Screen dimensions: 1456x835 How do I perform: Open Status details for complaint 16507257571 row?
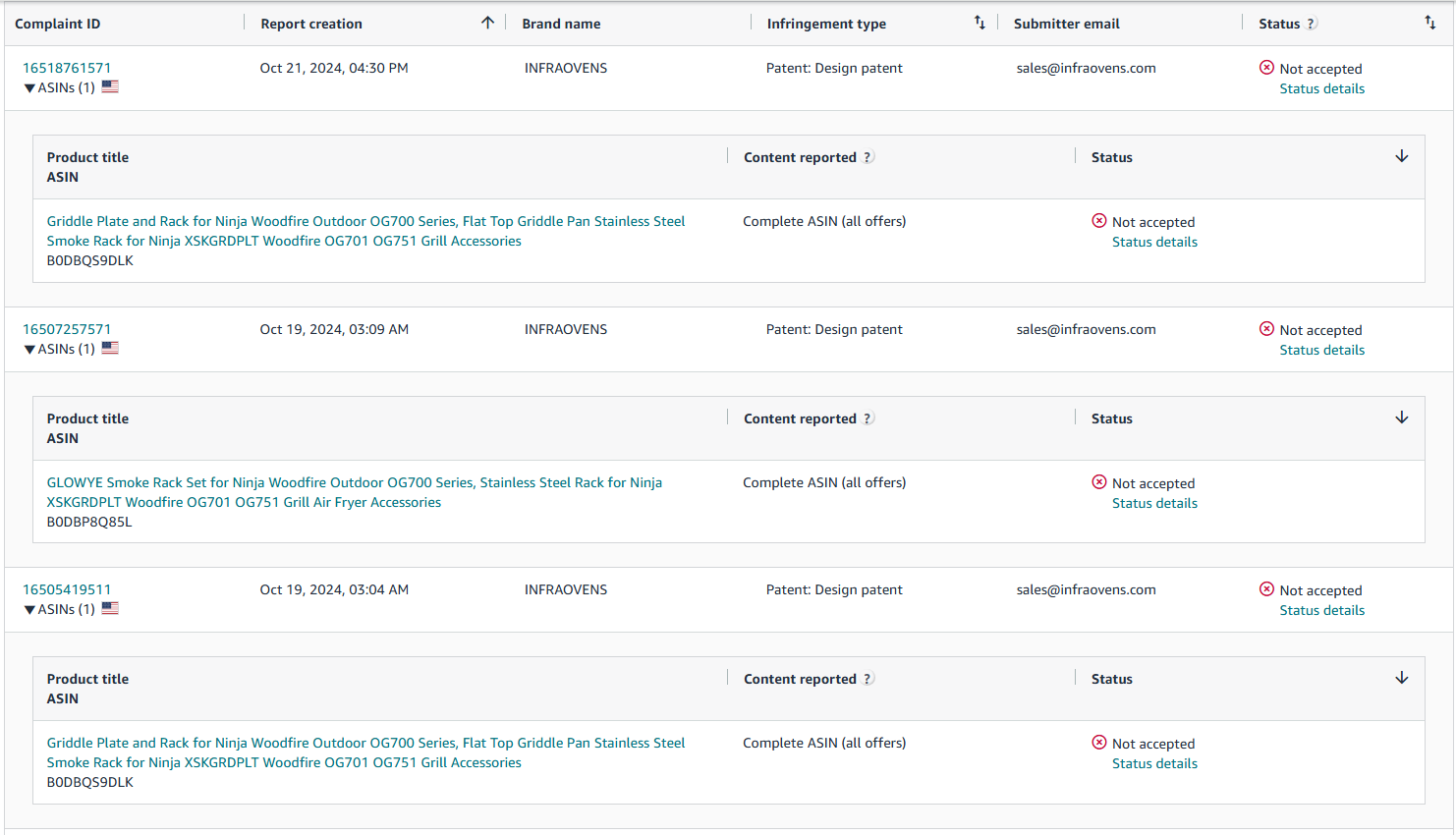(1321, 350)
